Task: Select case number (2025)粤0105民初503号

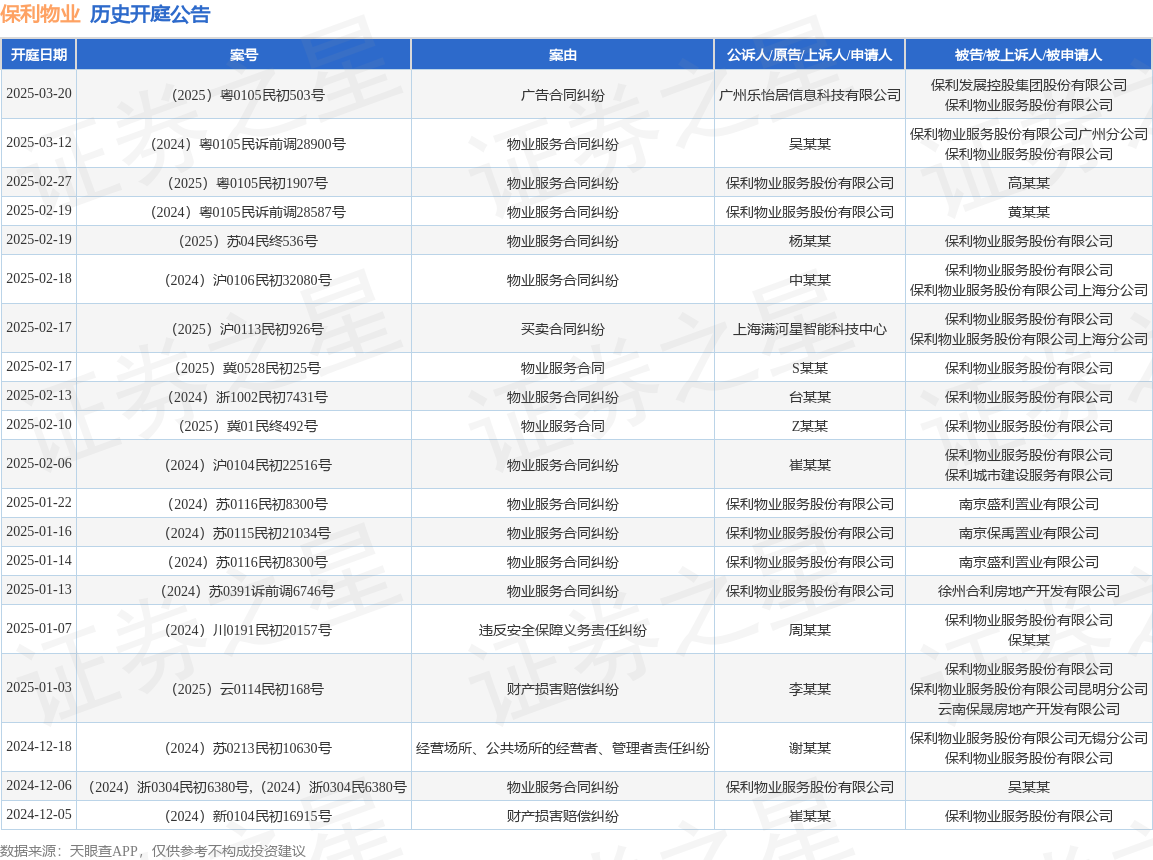Action: coord(243,95)
